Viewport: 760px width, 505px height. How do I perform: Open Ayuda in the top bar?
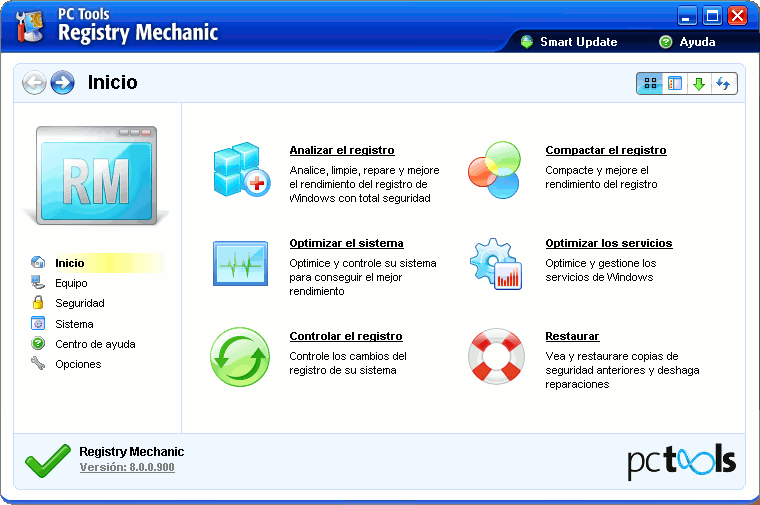(x=697, y=42)
